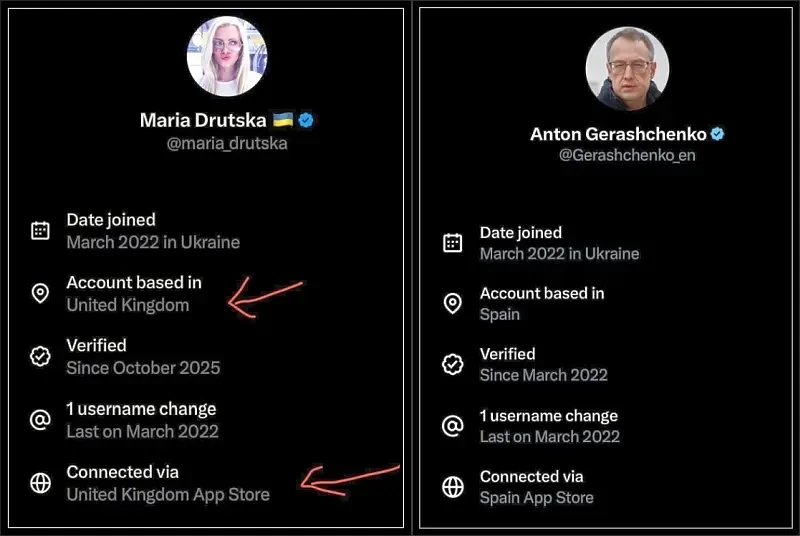
Task: Open the @maria_drutska handle link
Action: coord(227,144)
